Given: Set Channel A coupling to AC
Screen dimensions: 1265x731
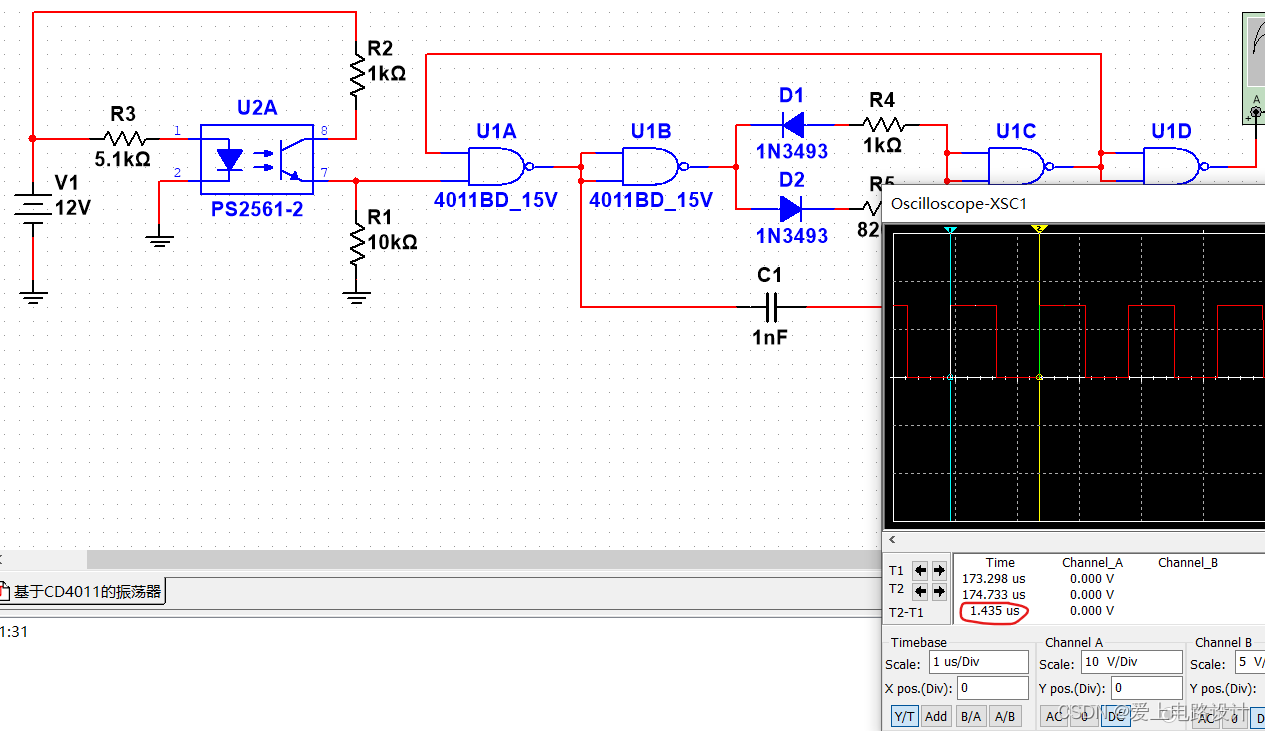Looking at the screenshot, I should click(1055, 716).
